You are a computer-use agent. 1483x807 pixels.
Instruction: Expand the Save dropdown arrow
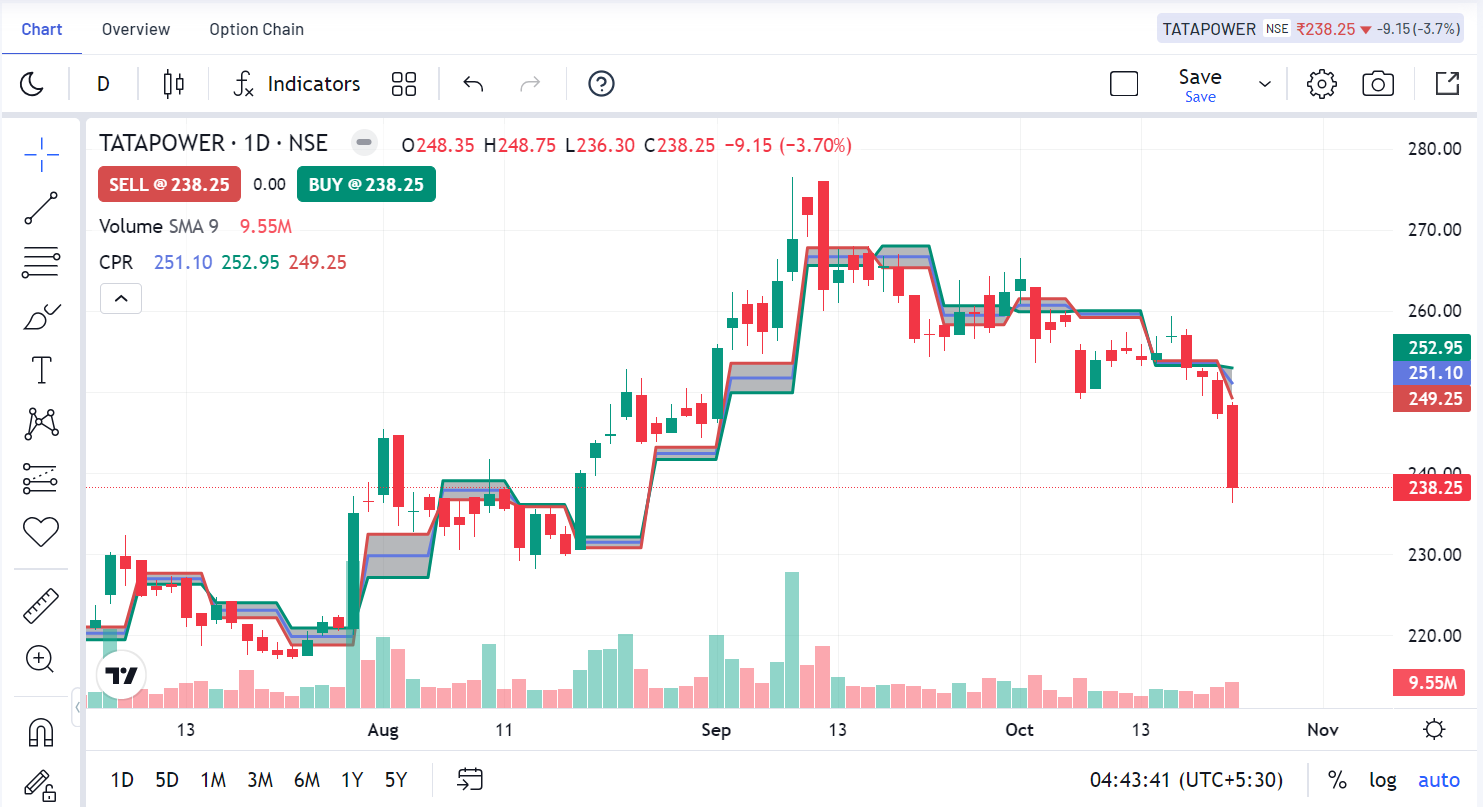(x=1265, y=84)
